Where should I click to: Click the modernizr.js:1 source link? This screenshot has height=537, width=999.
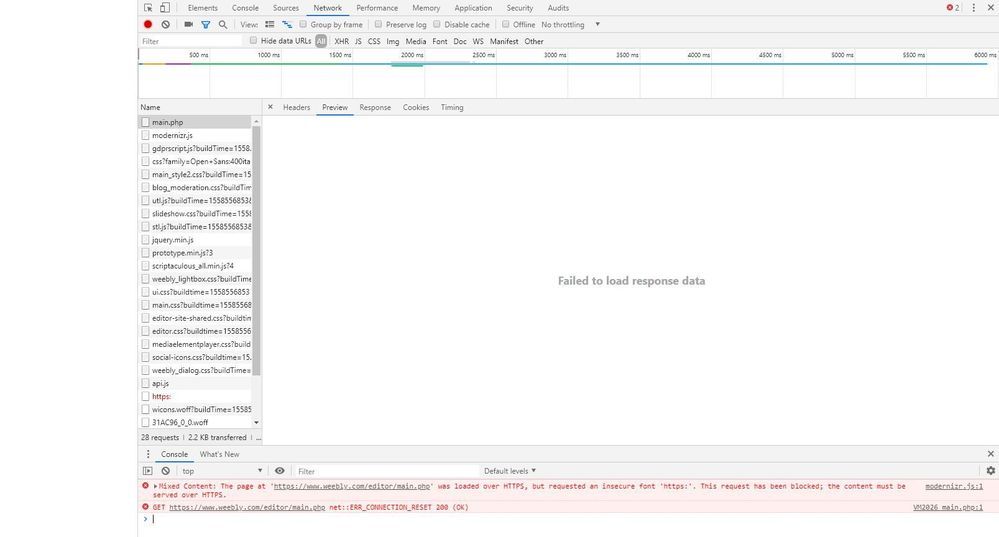click(954, 486)
